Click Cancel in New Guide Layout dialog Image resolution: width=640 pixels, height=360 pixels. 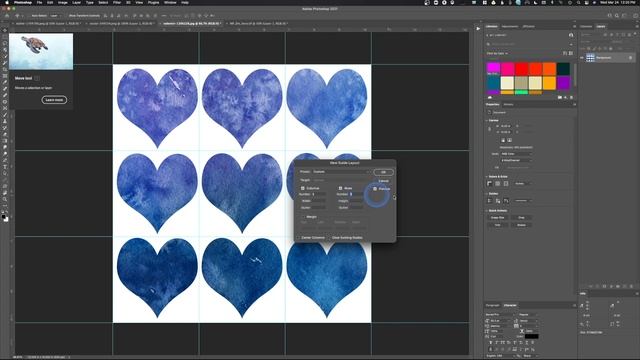coord(383,181)
